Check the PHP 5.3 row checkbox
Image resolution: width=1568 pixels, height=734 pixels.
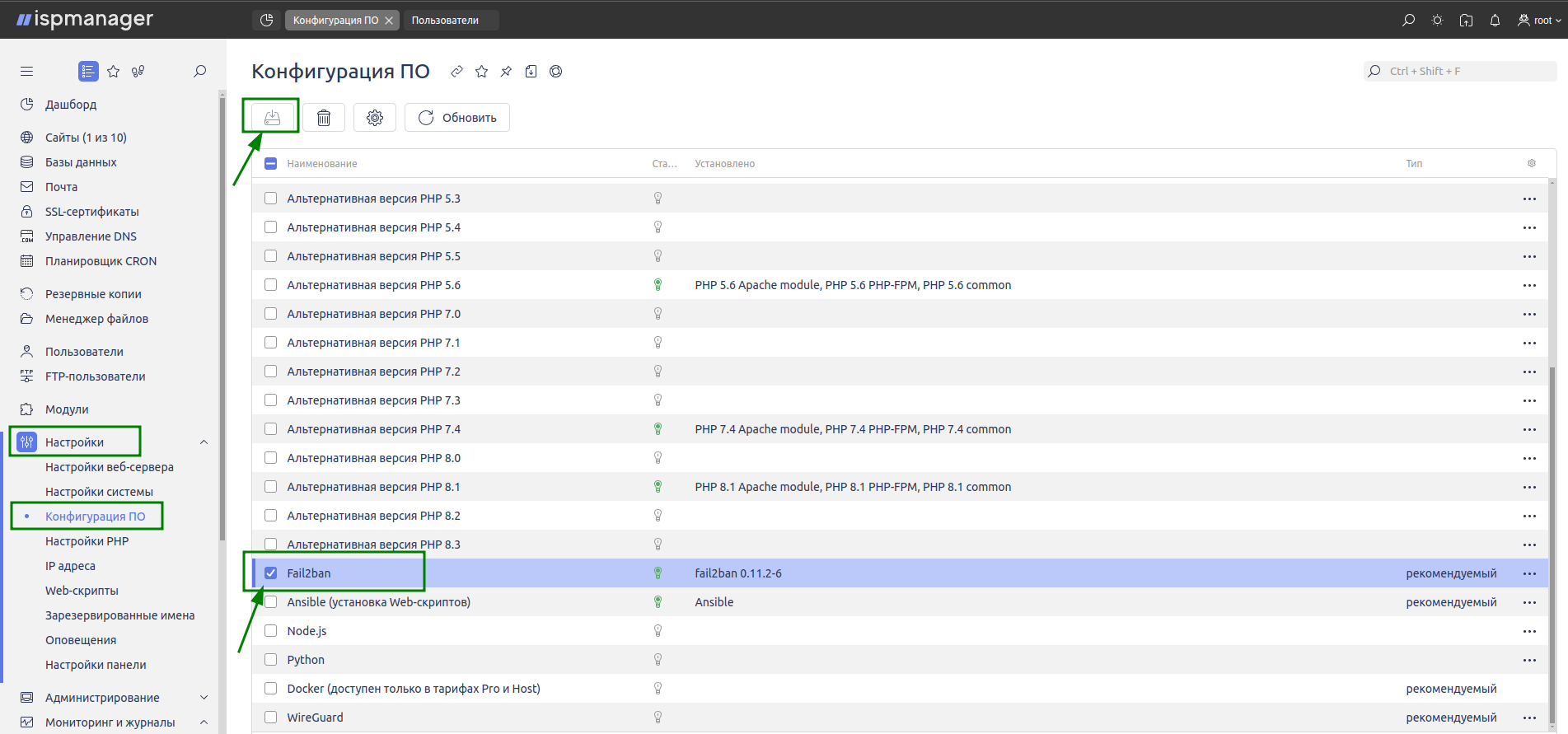[270, 199]
